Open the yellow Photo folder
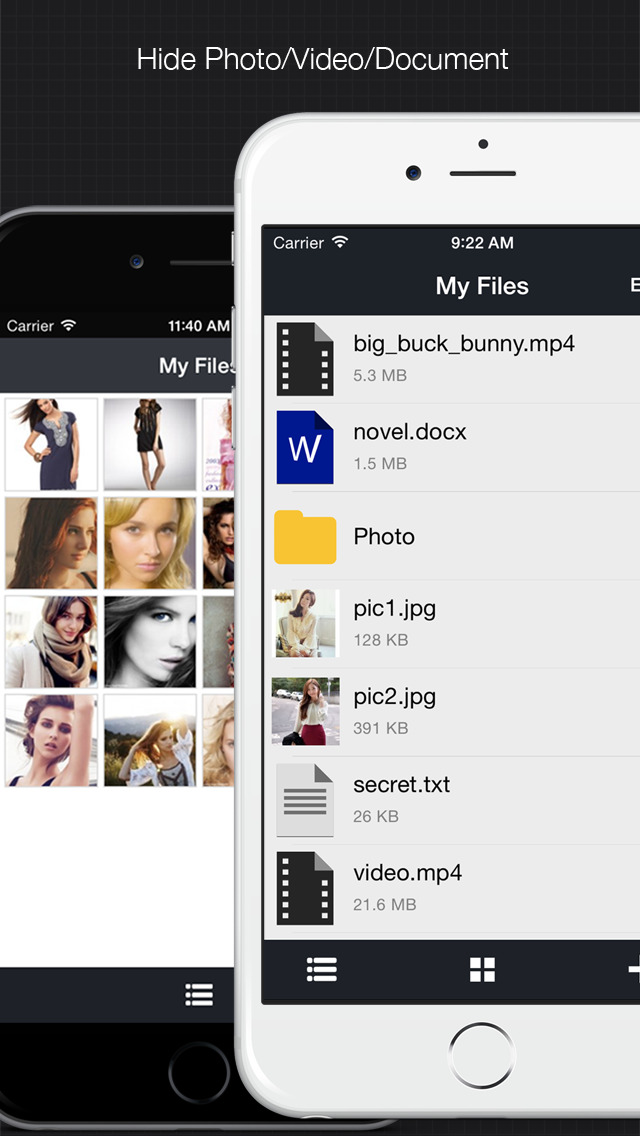 click(305, 537)
